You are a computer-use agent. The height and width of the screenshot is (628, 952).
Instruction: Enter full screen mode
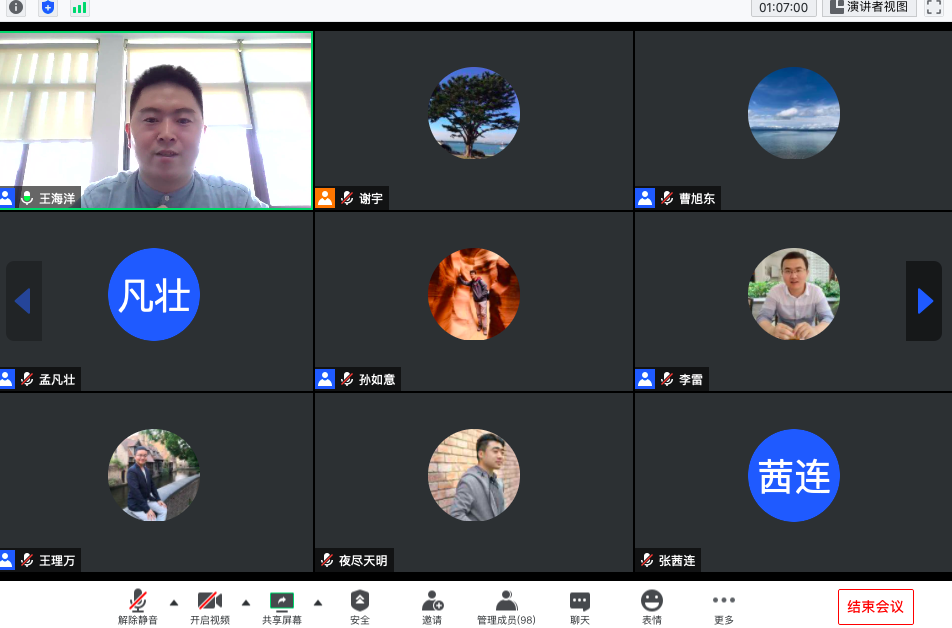click(933, 7)
